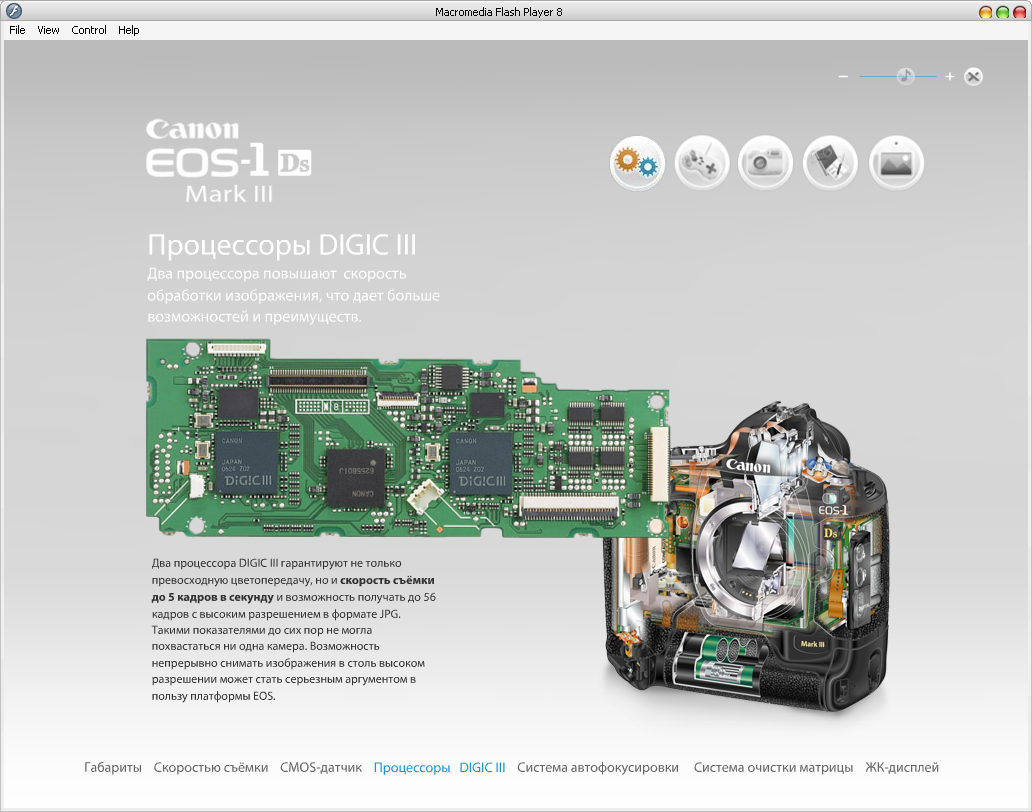Minimize the Flash Player window
Viewport: 1032px width, 812px height.
coord(985,12)
